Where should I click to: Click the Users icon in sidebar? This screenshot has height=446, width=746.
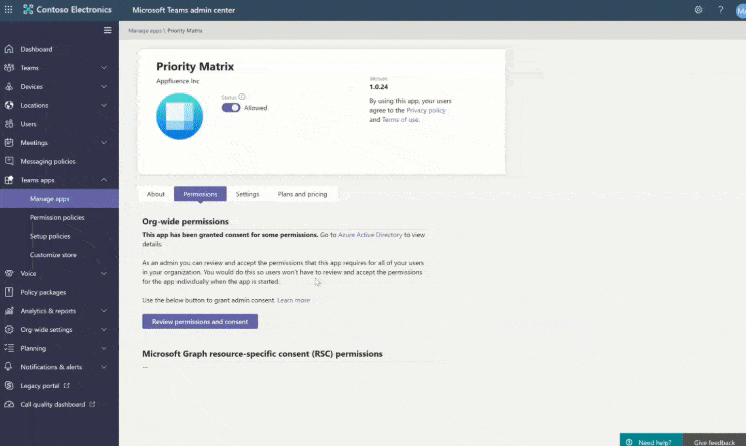[x=10, y=124]
